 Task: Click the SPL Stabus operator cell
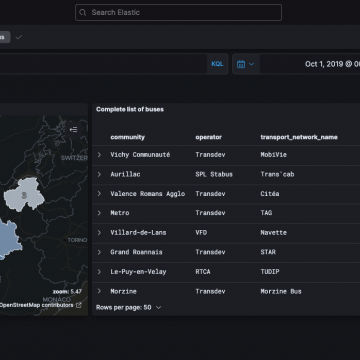click(214, 174)
